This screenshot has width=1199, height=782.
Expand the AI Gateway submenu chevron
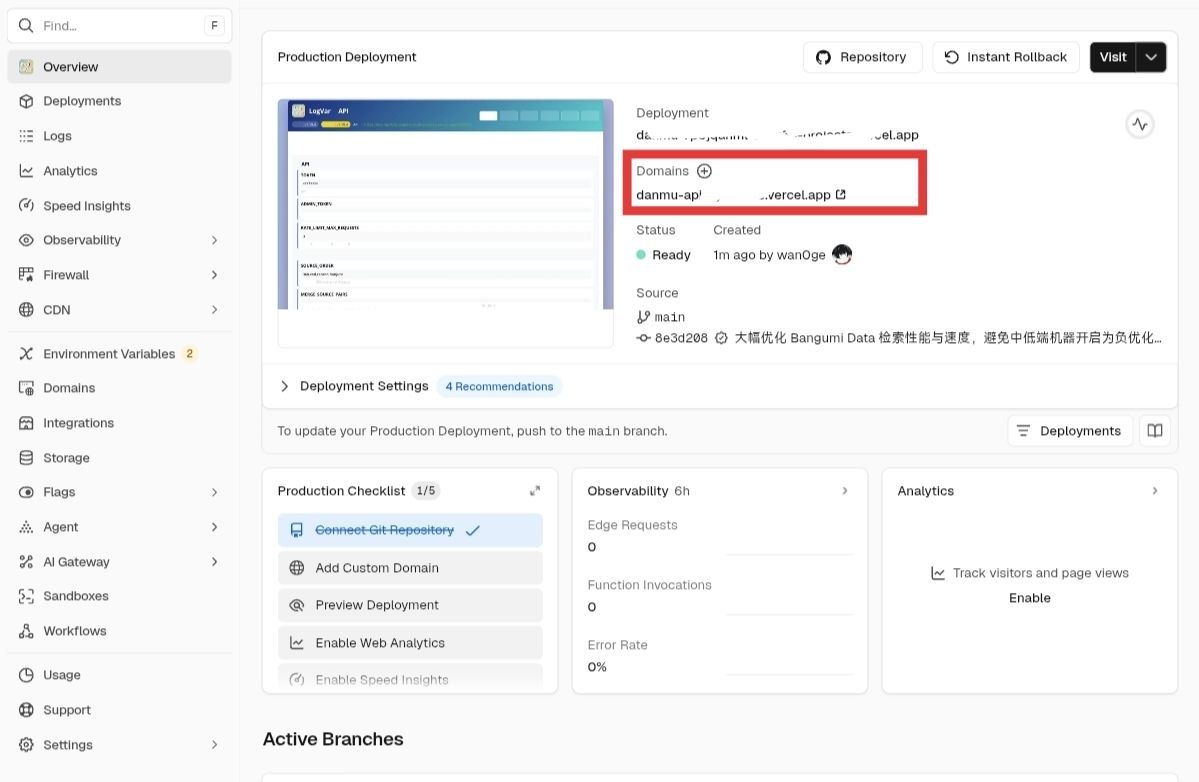tap(214, 562)
